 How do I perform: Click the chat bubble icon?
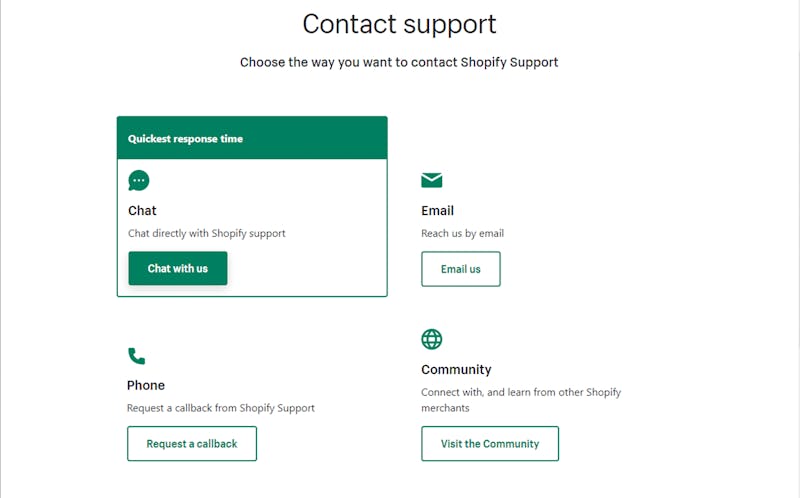pos(139,181)
